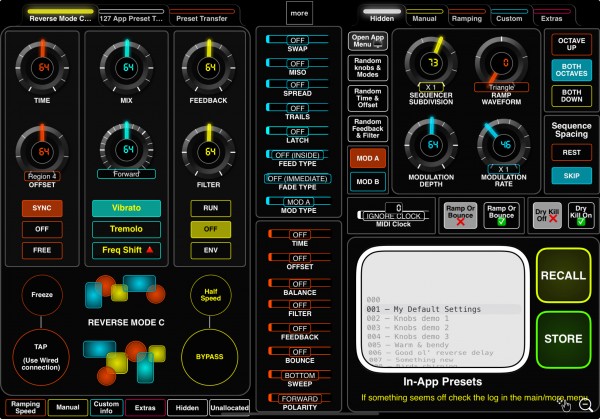Click the more button
Viewport: 600px width, 419px height.
pos(299,13)
